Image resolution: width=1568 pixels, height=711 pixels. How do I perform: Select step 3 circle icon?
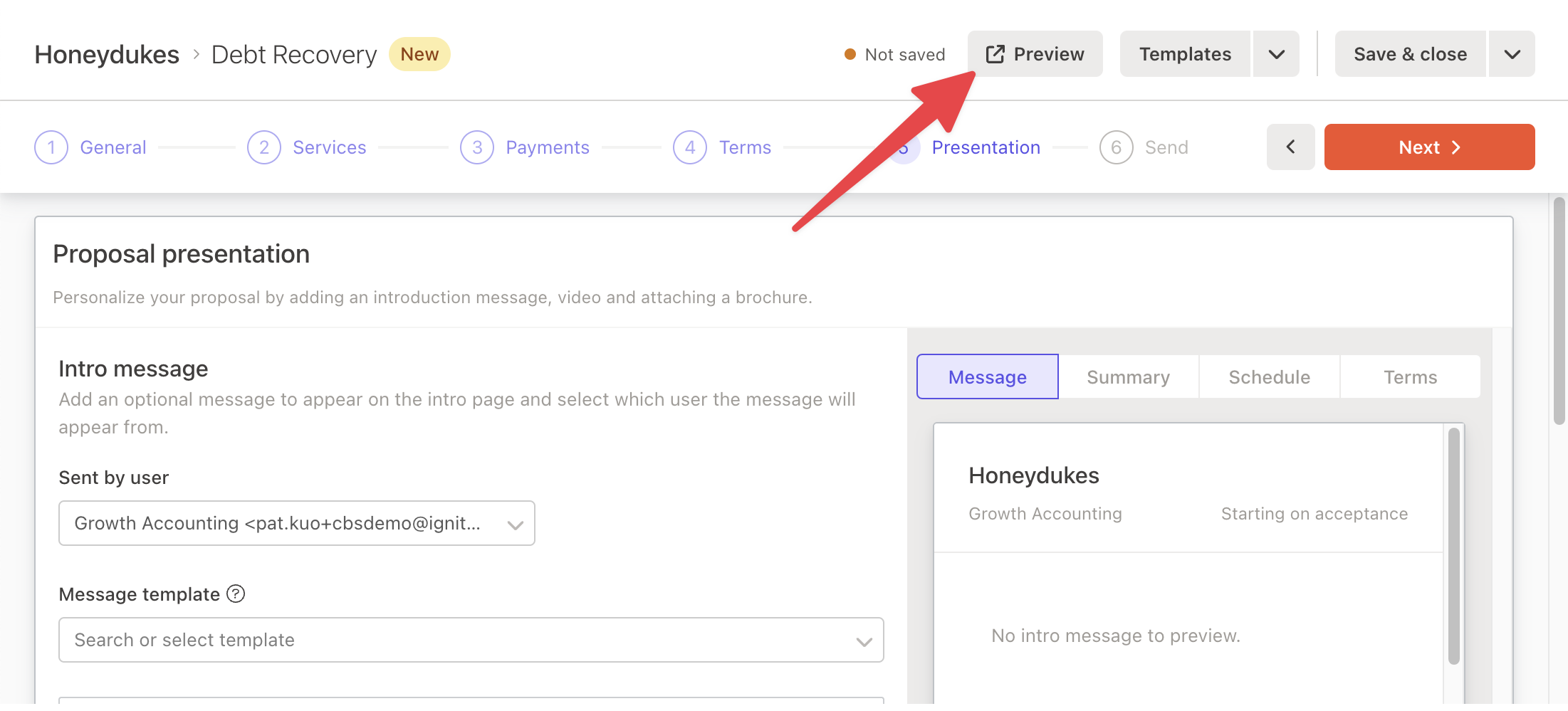pos(477,147)
